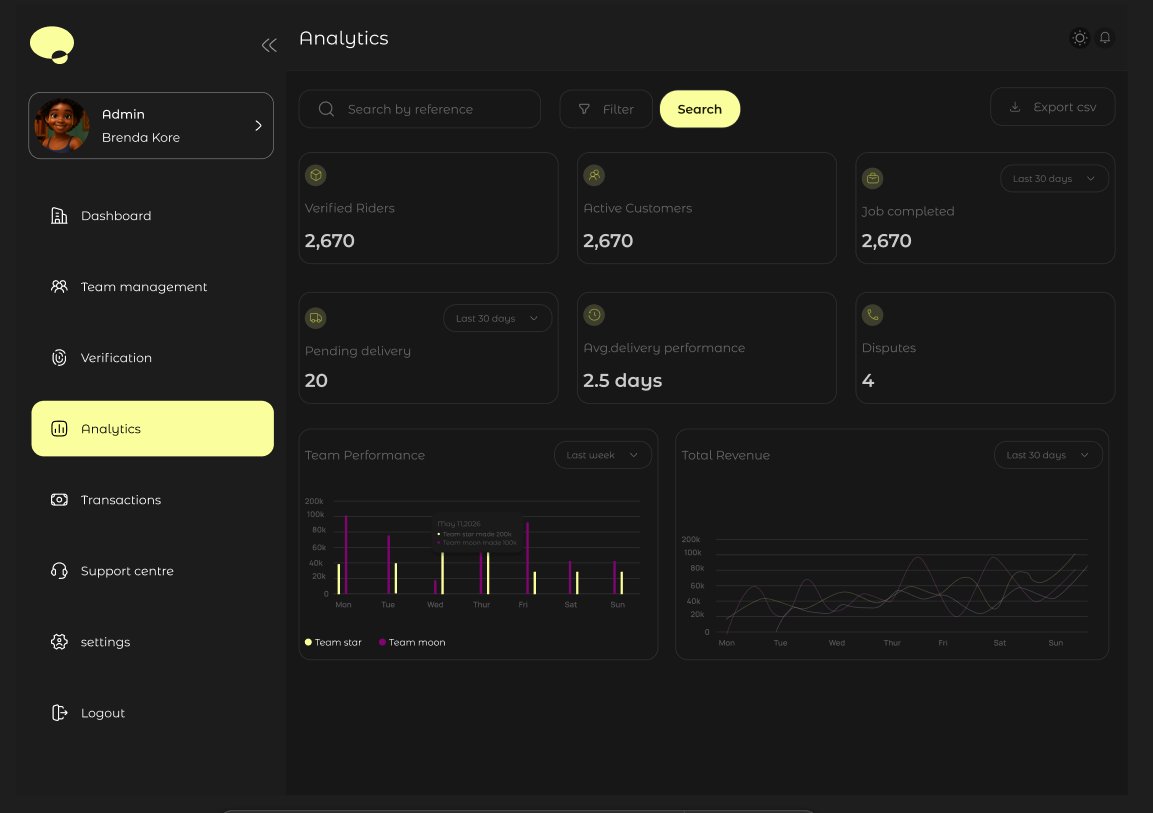Image resolution: width=1153 pixels, height=813 pixels.
Task: Click Monday's tall purple bar in Team Performance
Action: (x=346, y=555)
